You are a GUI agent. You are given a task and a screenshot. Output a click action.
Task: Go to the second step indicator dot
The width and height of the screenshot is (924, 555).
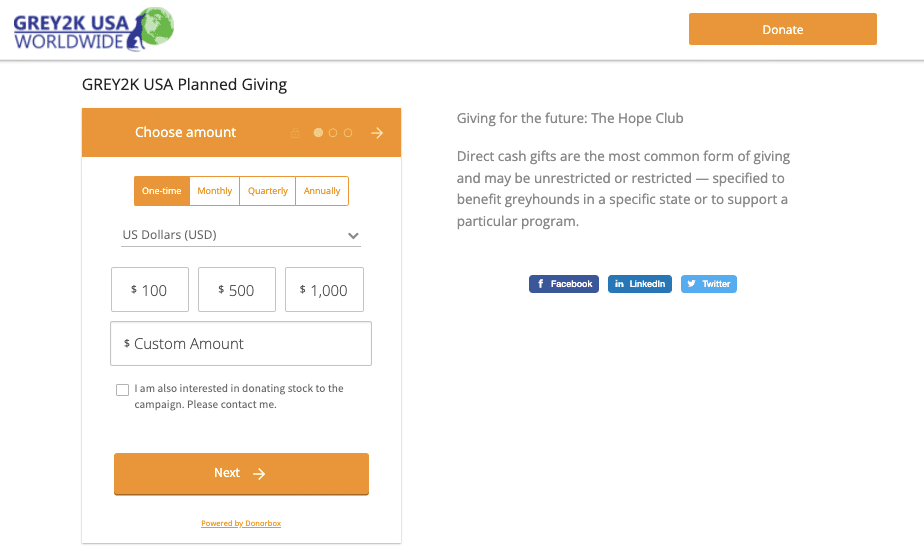pos(334,133)
